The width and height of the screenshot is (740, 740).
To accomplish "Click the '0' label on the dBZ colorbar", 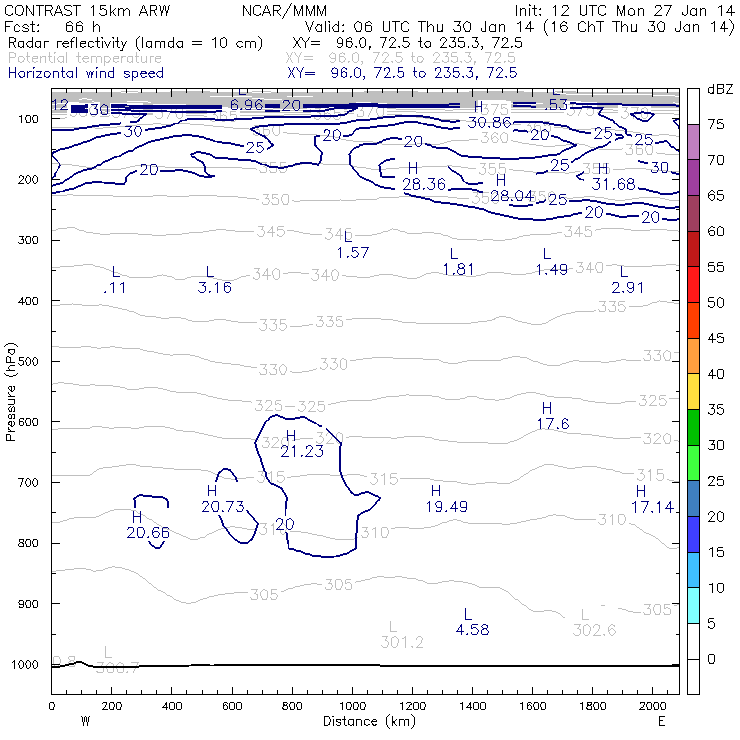I will coord(711,659).
